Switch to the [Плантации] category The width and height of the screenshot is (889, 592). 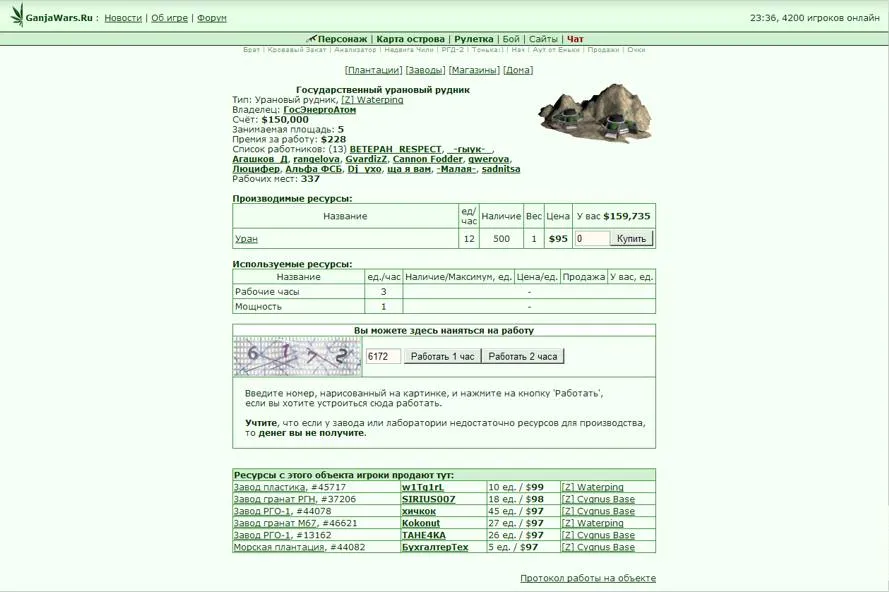coord(373,70)
